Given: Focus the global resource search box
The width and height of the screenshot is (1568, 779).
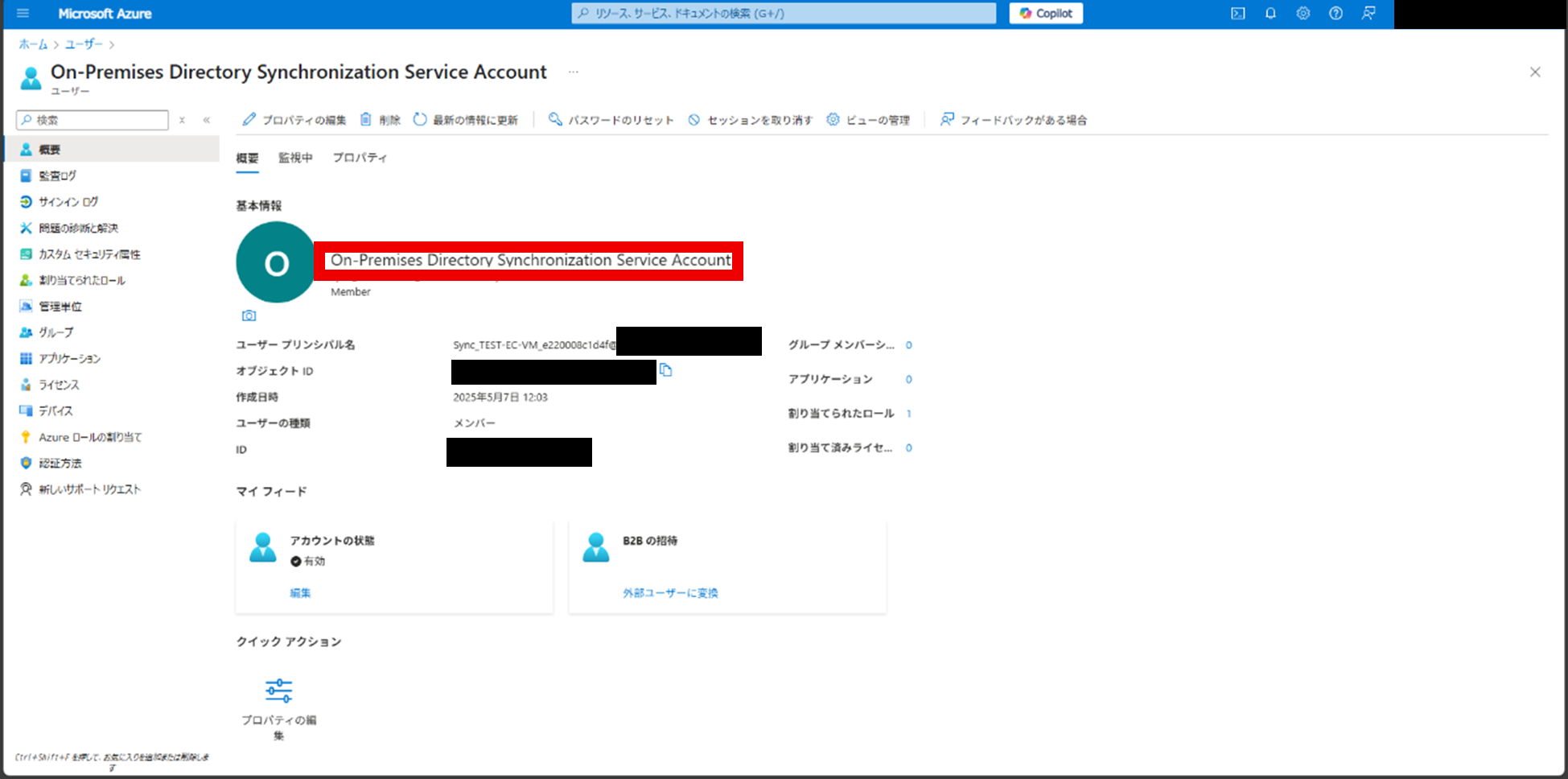Looking at the screenshot, I should (784, 13).
